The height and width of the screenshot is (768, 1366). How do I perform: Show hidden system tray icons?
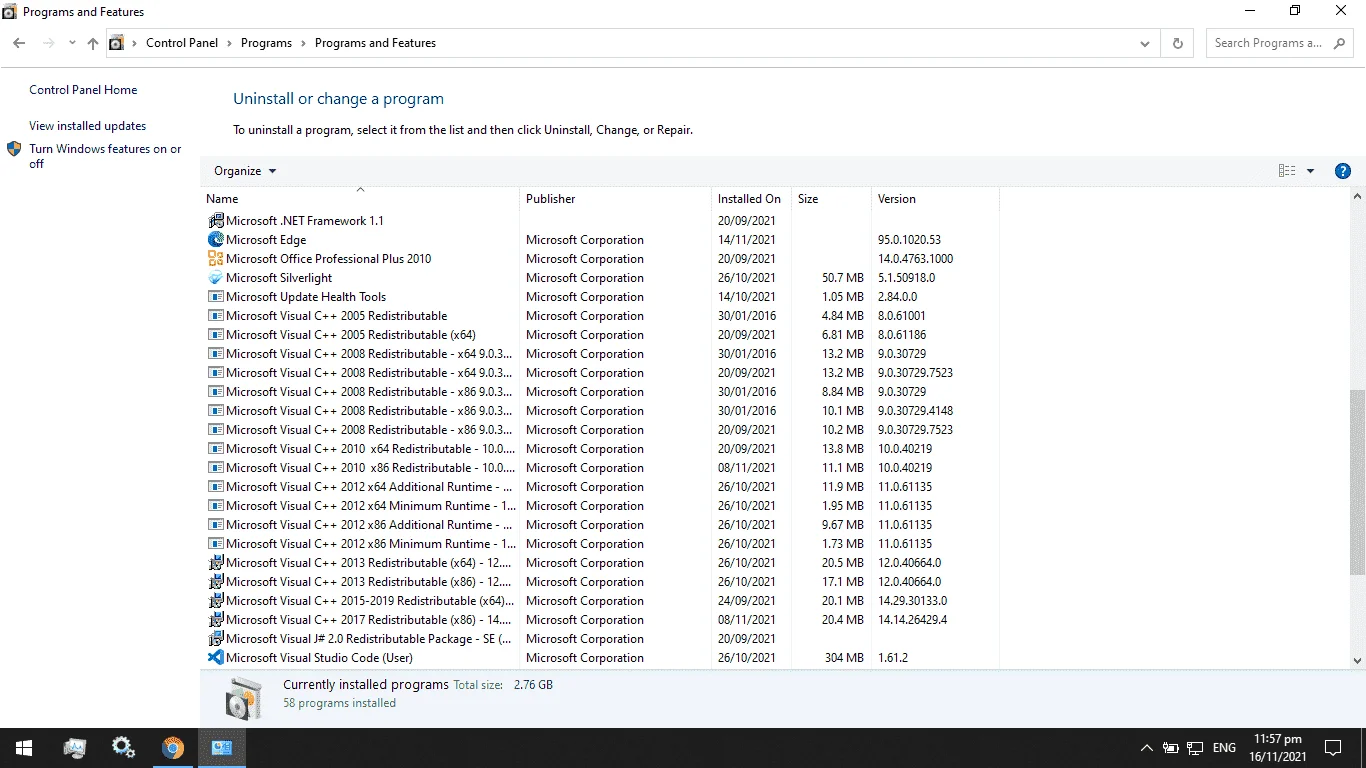point(1146,748)
